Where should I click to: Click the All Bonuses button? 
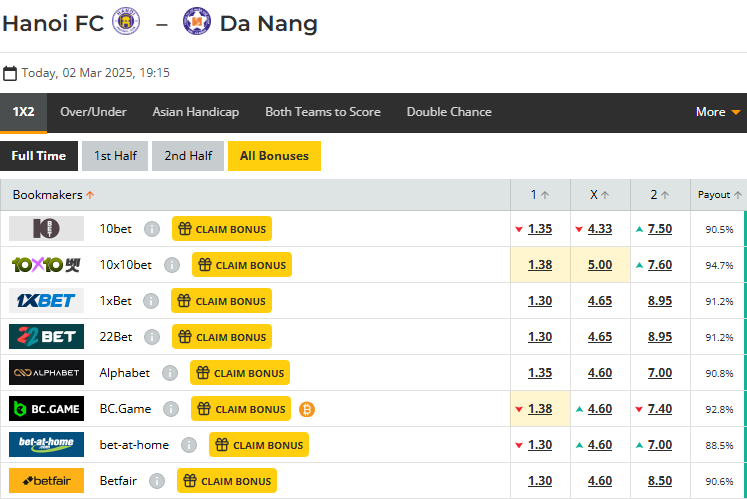point(275,156)
